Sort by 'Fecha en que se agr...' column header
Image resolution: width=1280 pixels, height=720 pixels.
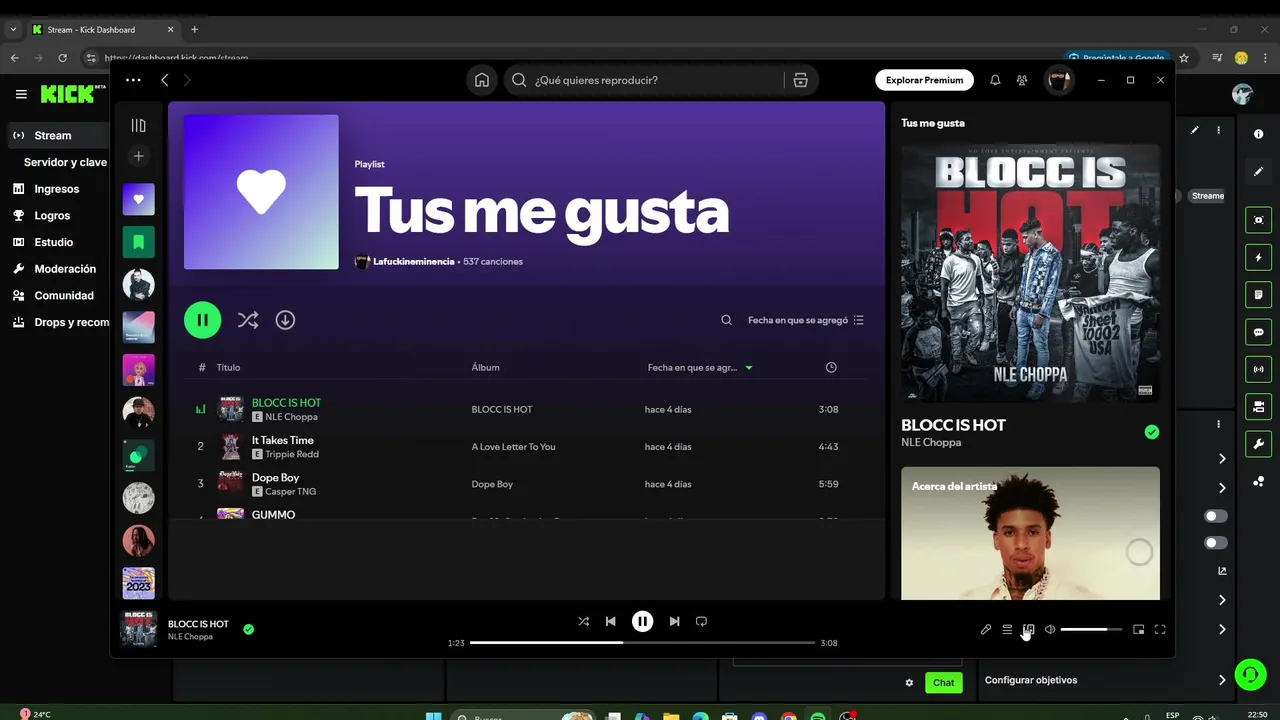click(700, 367)
